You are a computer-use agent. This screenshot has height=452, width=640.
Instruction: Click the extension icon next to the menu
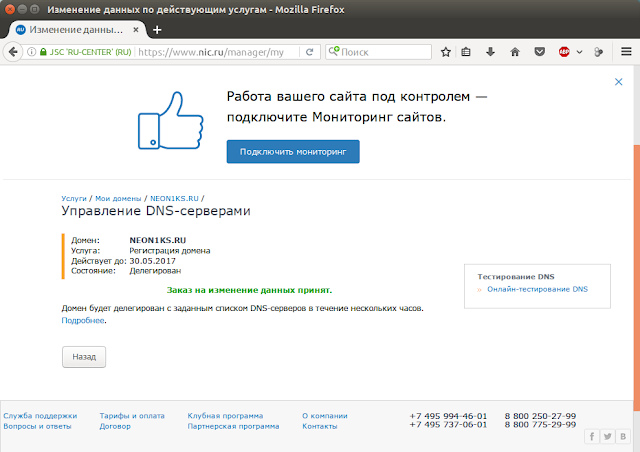tap(598, 52)
